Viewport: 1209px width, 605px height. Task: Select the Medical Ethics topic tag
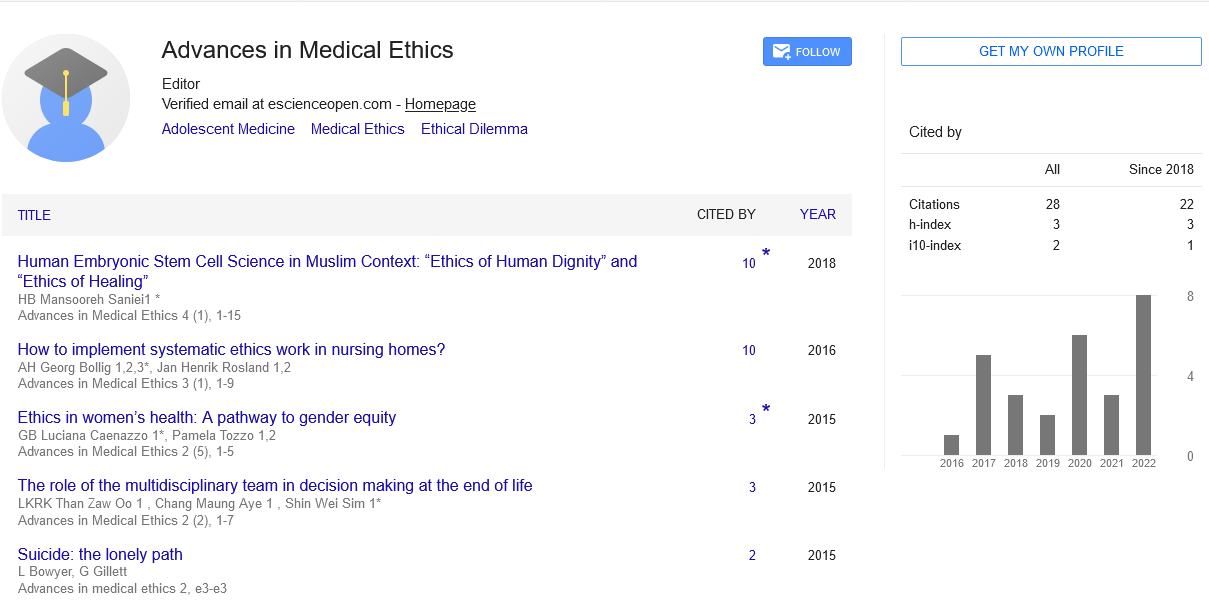coord(357,129)
